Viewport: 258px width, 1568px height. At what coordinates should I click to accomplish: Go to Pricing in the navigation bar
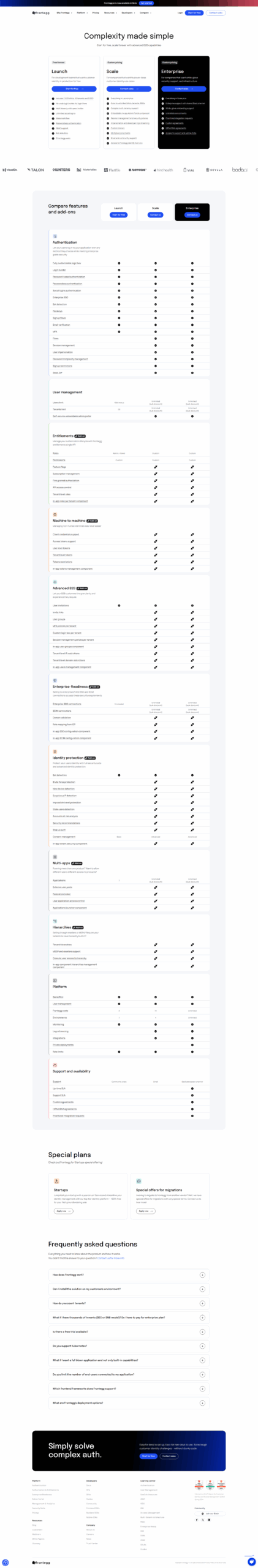tap(96, 12)
